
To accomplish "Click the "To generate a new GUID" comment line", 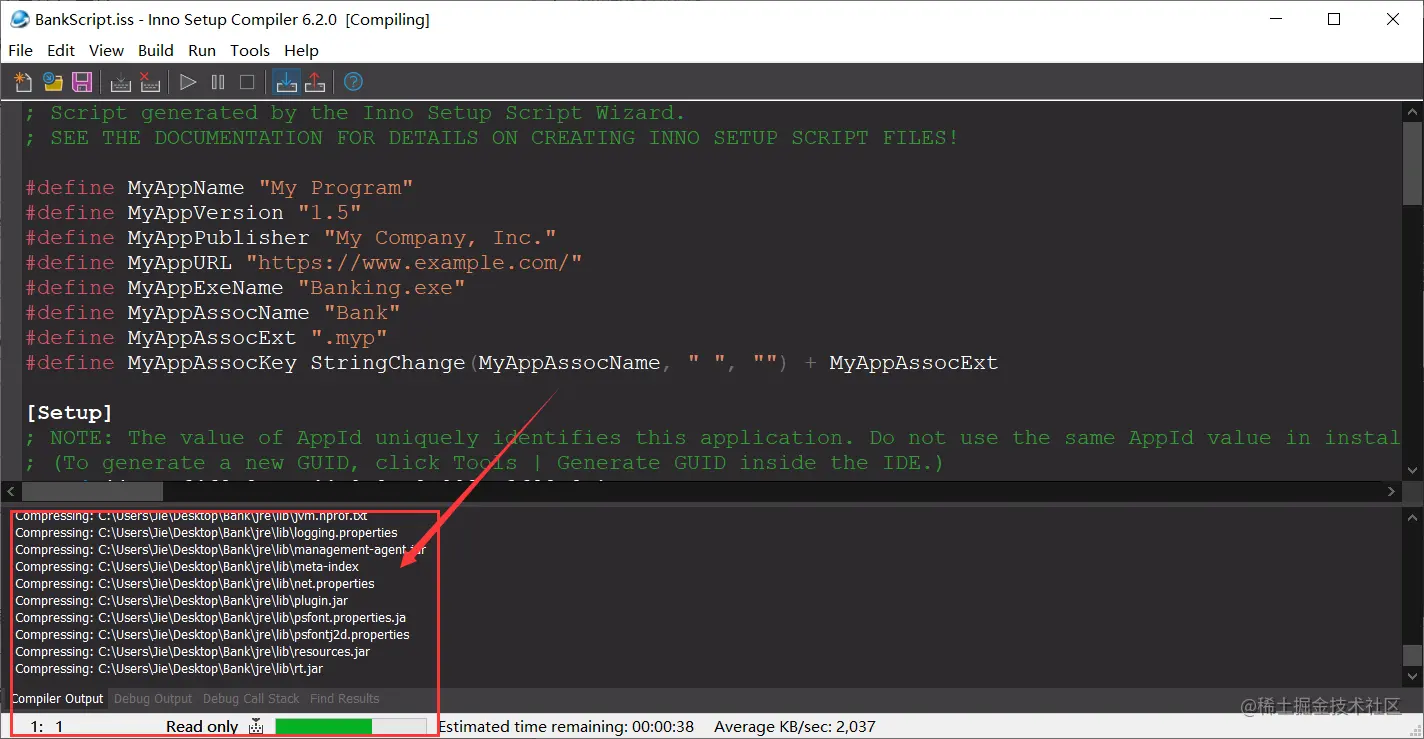I will [484, 462].
